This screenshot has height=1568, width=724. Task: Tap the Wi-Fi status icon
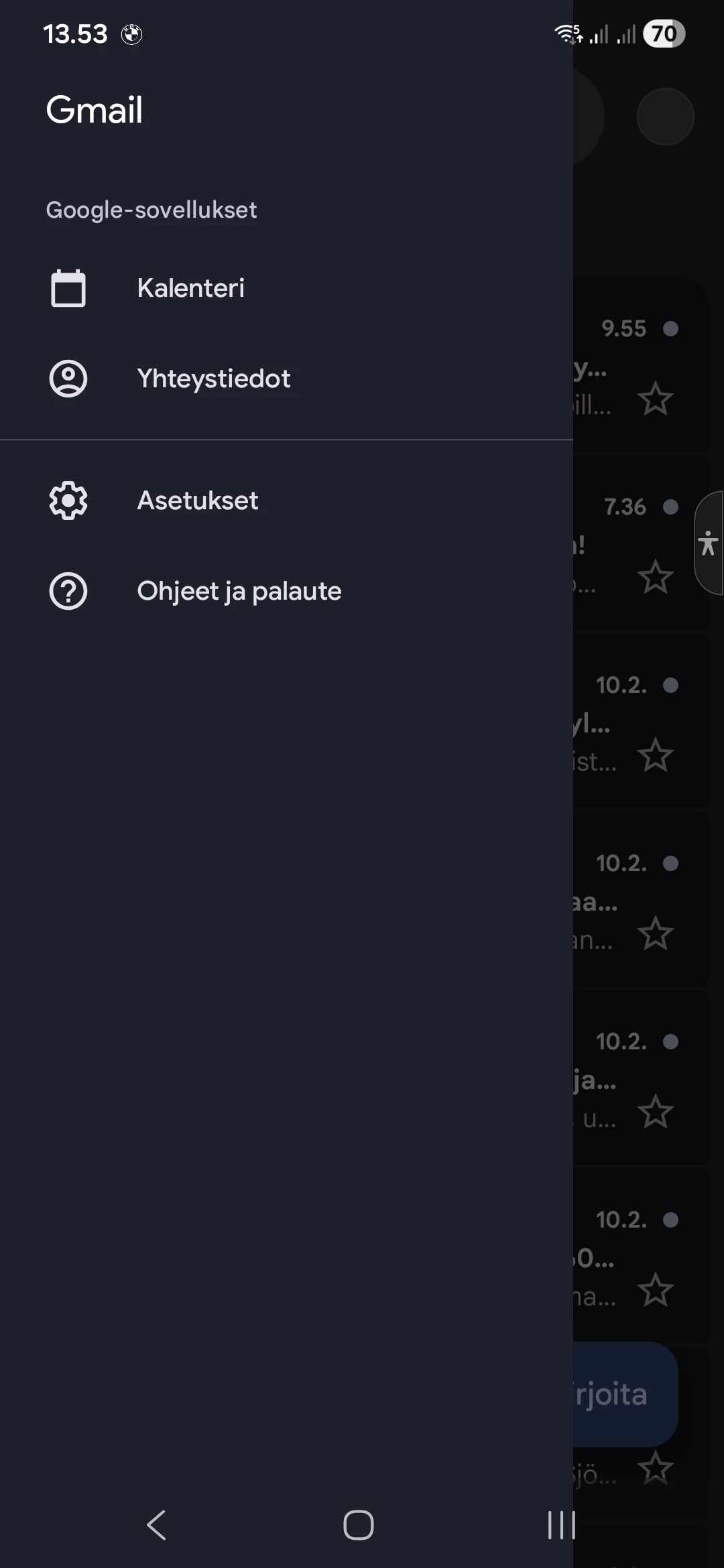coord(568,34)
